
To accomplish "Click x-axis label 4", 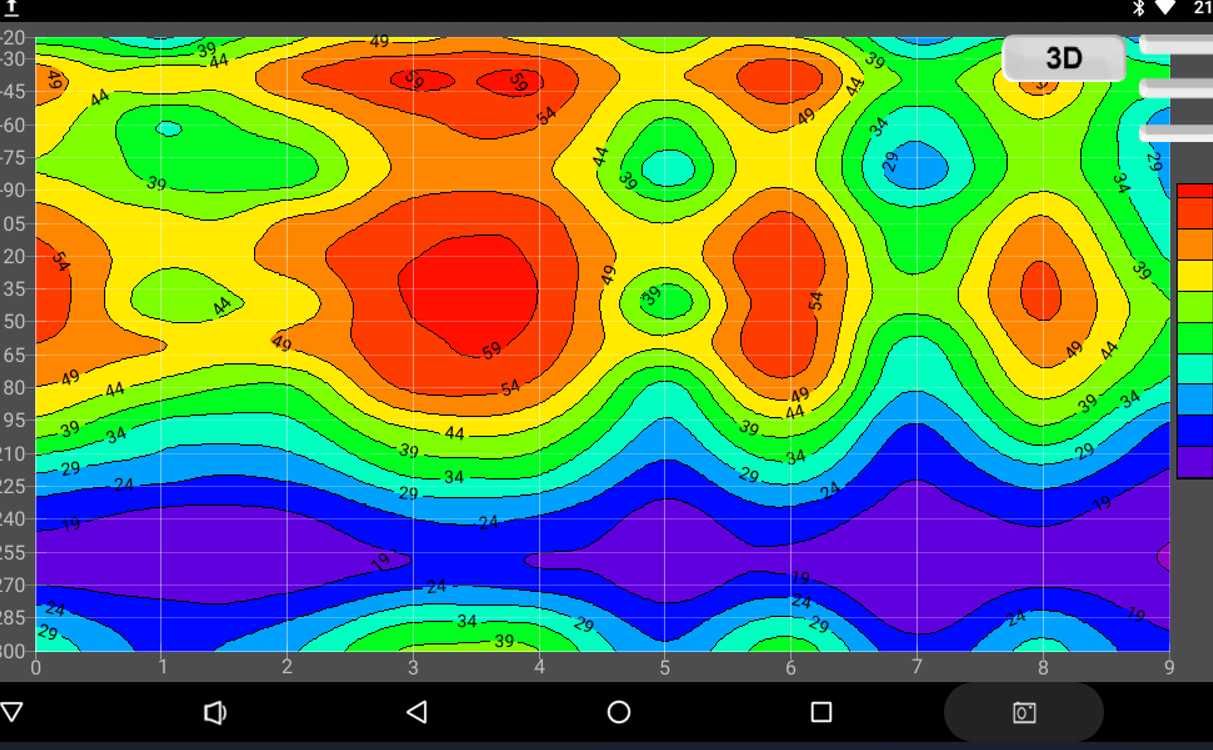I will [539, 667].
